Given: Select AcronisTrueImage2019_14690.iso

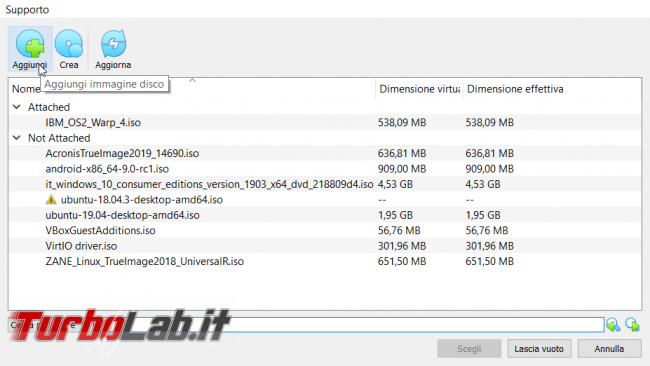Looking at the screenshot, I should tap(122, 153).
